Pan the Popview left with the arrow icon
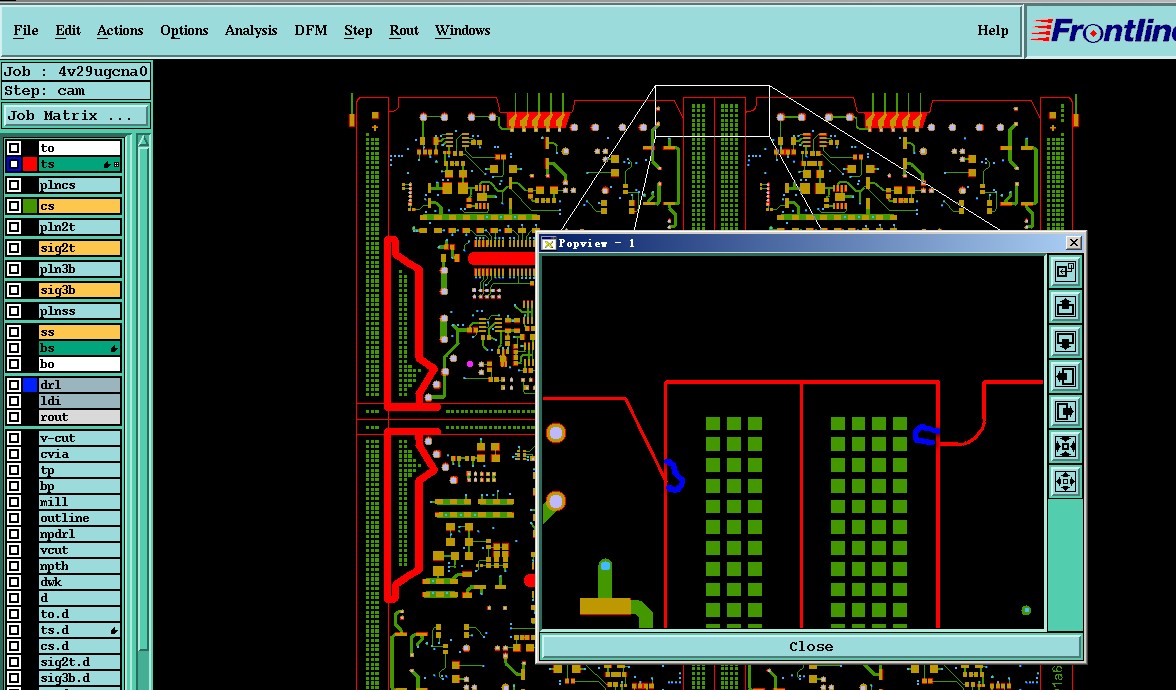Viewport: 1176px width, 690px height. click(1065, 376)
